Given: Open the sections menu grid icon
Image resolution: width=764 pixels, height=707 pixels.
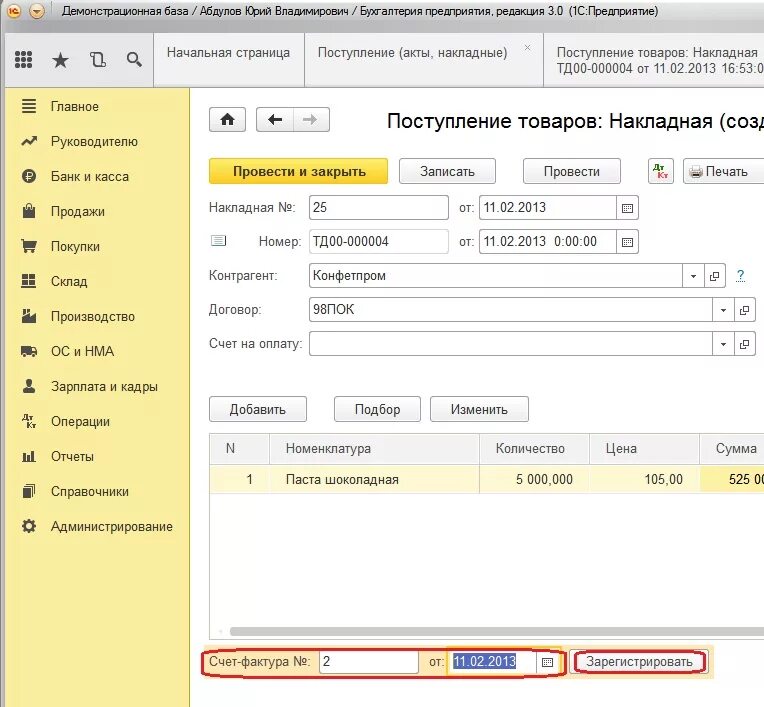Looking at the screenshot, I should pyautogui.click(x=23, y=59).
